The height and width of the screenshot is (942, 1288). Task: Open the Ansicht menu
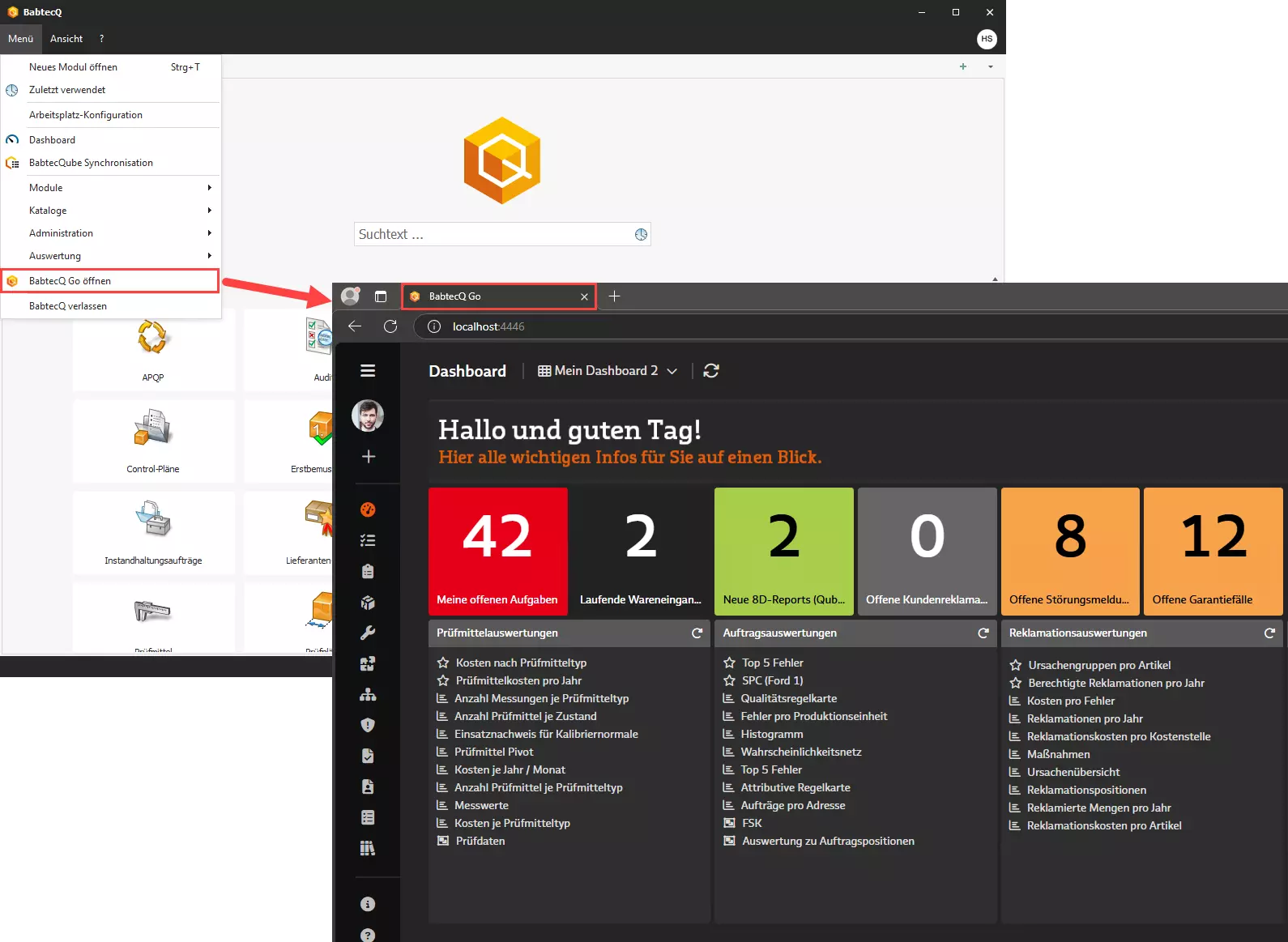tap(66, 39)
